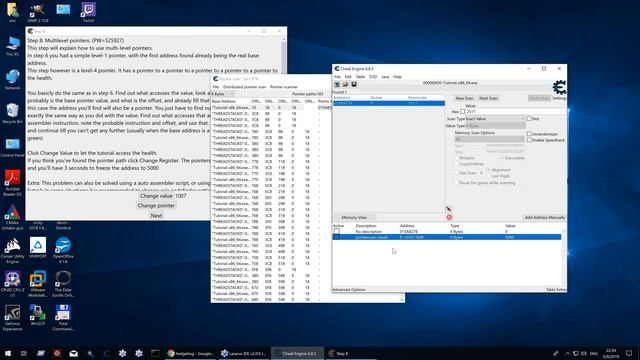Viewport: 640px width, 360px height.
Task: Click Change pointer button in Step 8 window
Action: [156, 205]
